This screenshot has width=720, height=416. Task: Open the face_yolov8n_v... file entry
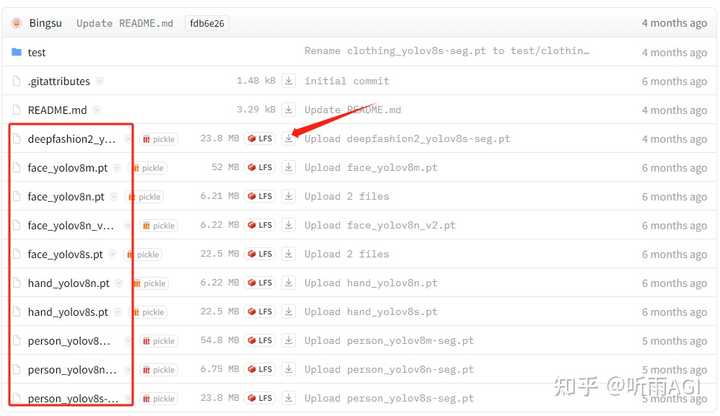pyautogui.click(x=71, y=225)
